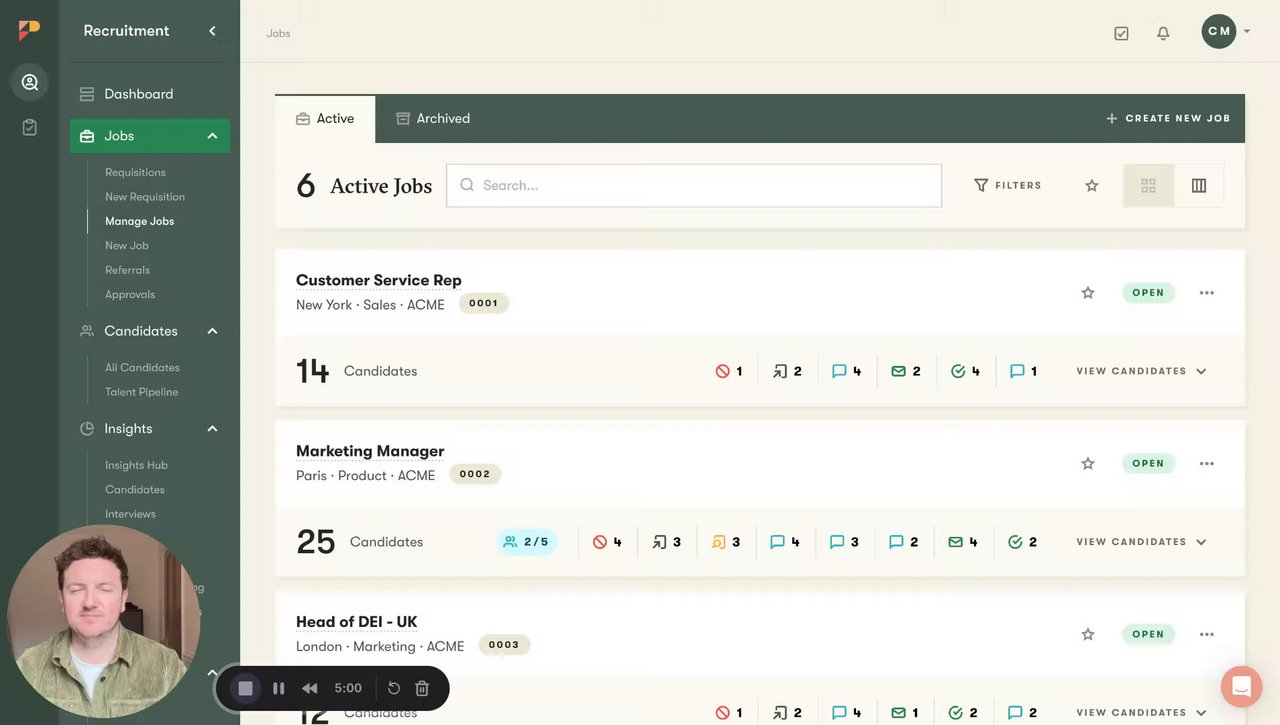
Task: Open the clipboard icon in left rail
Action: click(x=30, y=127)
